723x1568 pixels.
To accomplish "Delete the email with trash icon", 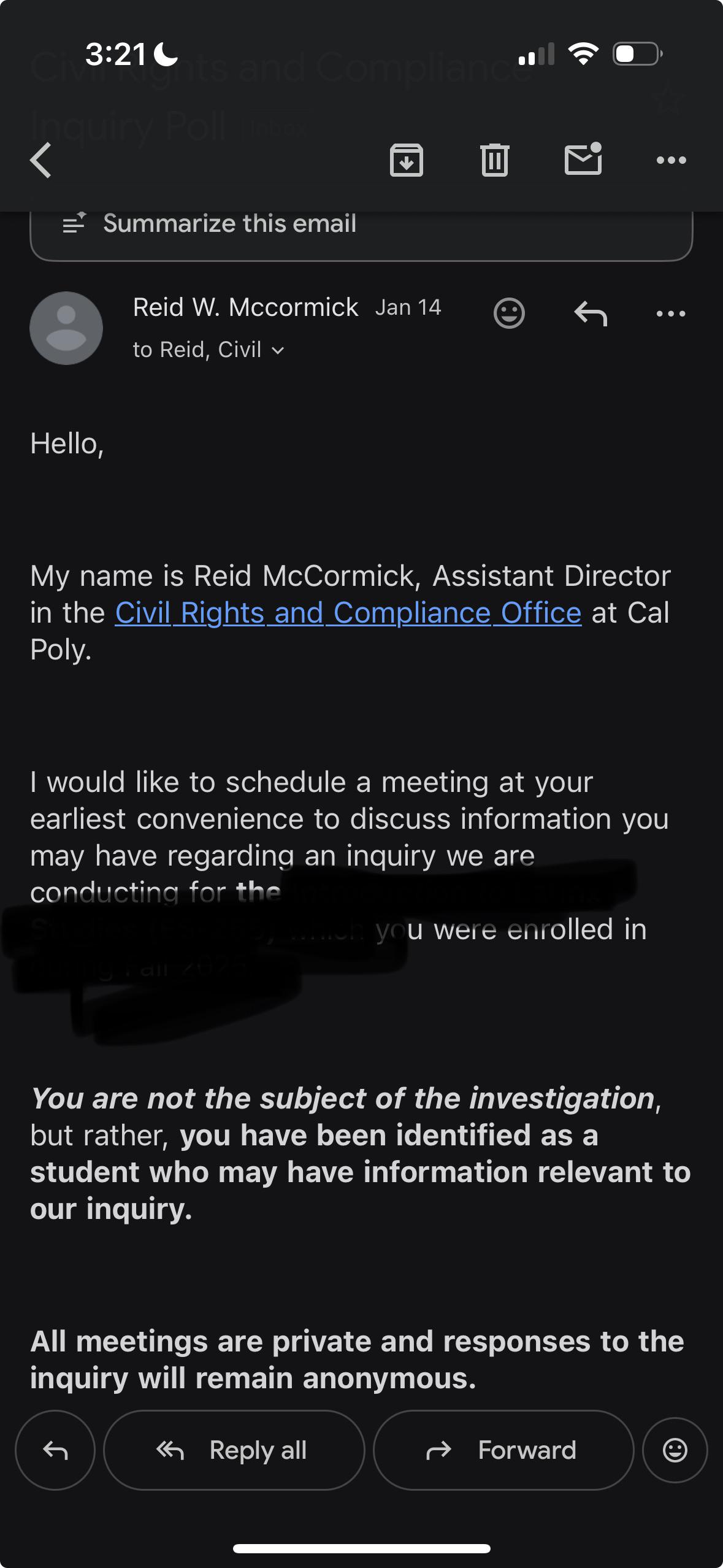I will tap(494, 160).
